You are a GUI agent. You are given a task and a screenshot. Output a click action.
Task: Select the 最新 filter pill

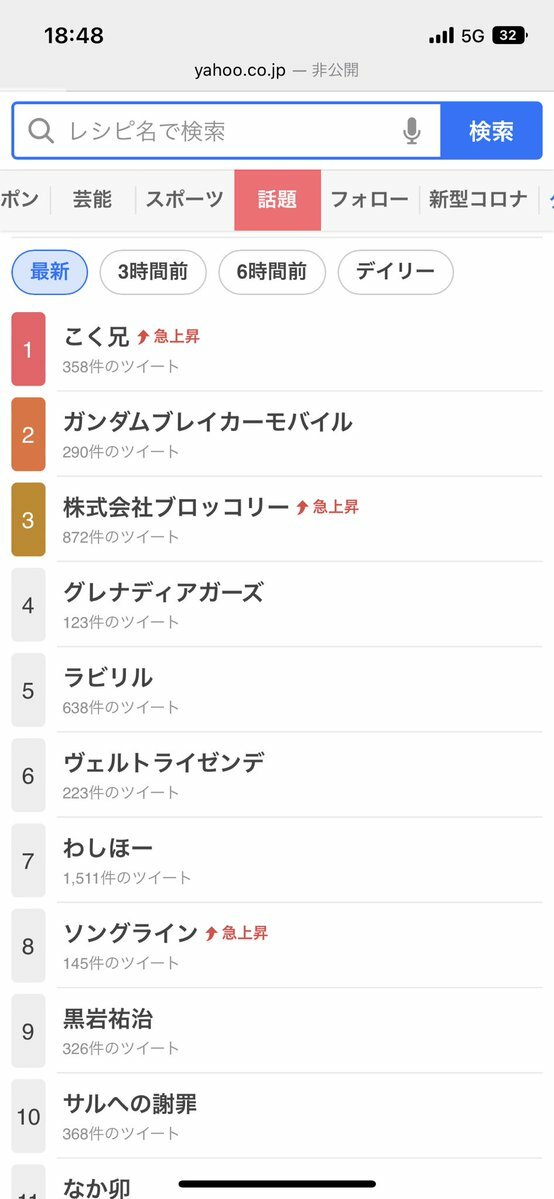(50, 271)
